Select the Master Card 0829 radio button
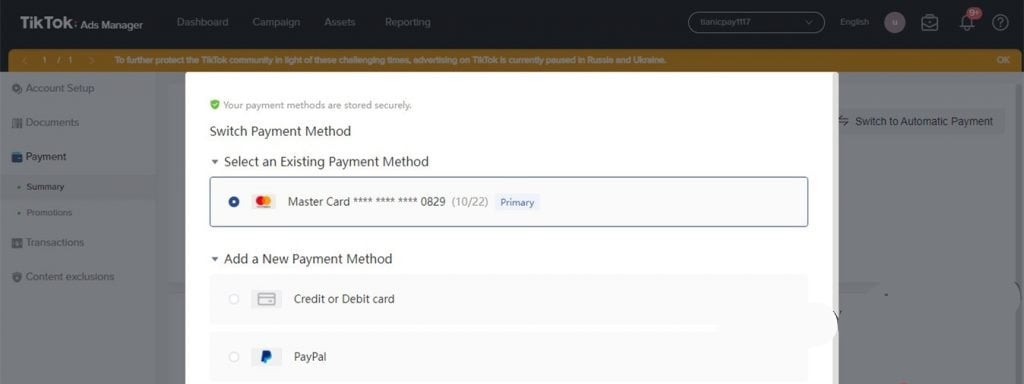This screenshot has width=1024, height=384. pos(234,202)
